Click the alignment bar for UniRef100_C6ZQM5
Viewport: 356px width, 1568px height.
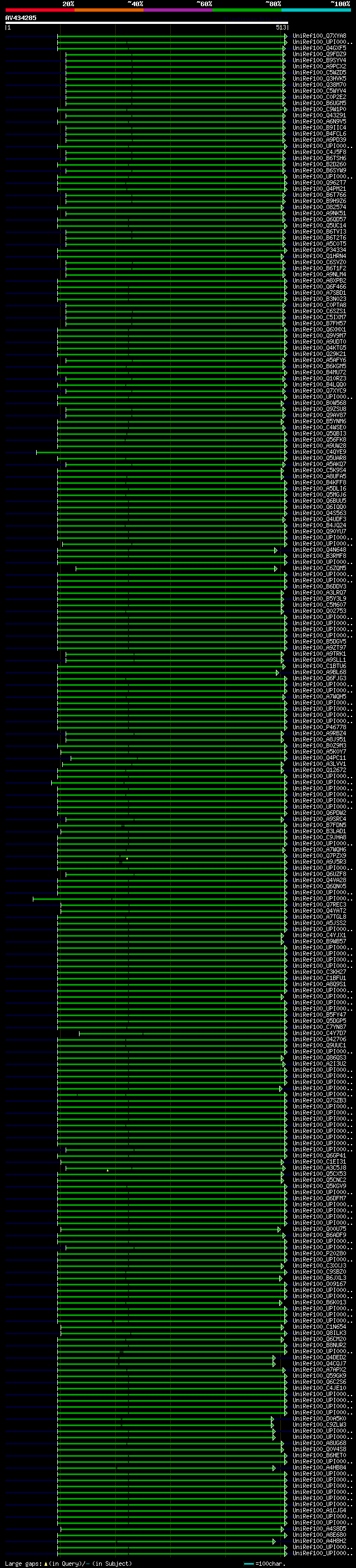[176, 568]
